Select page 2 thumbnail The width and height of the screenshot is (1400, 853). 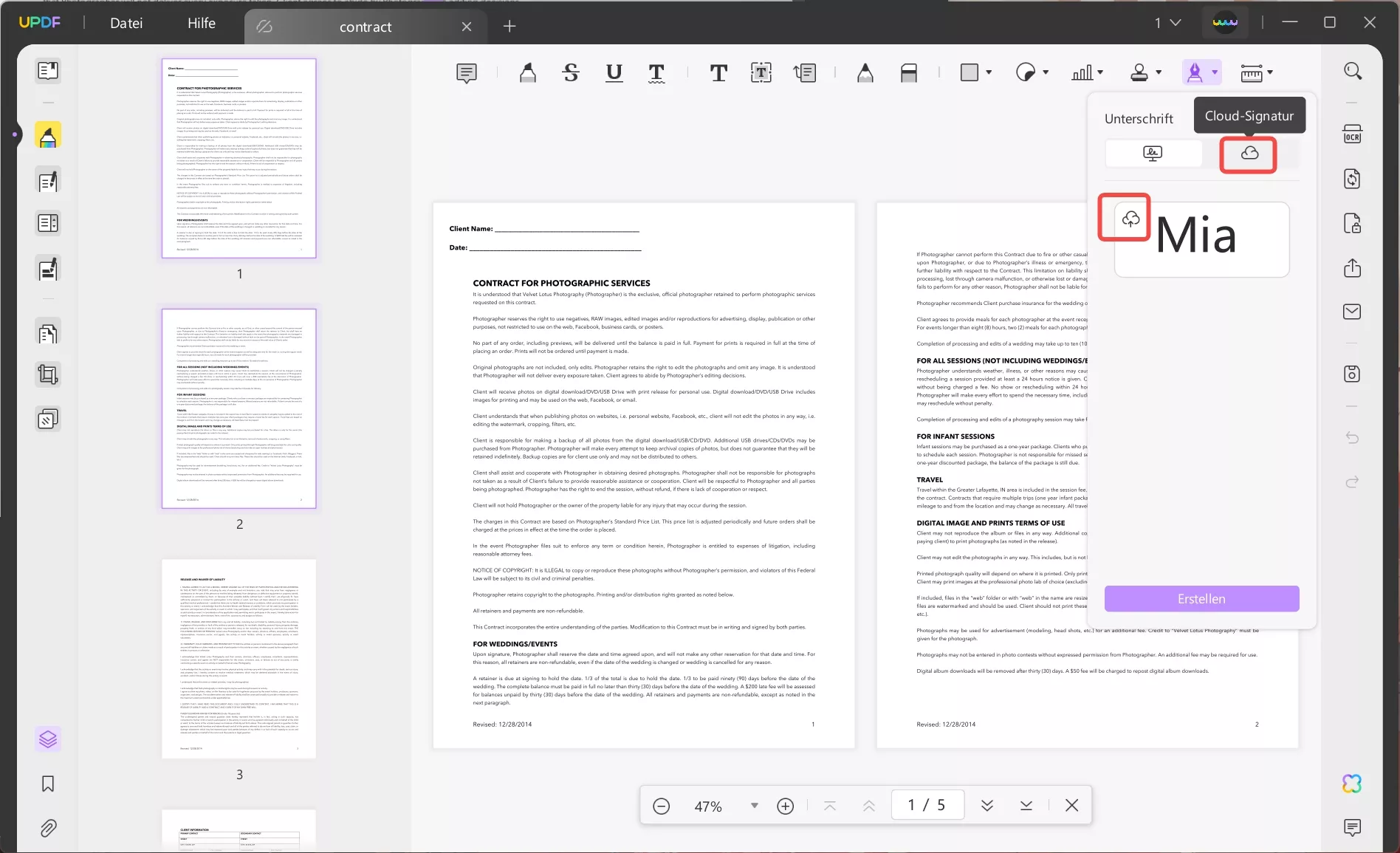[x=239, y=408]
